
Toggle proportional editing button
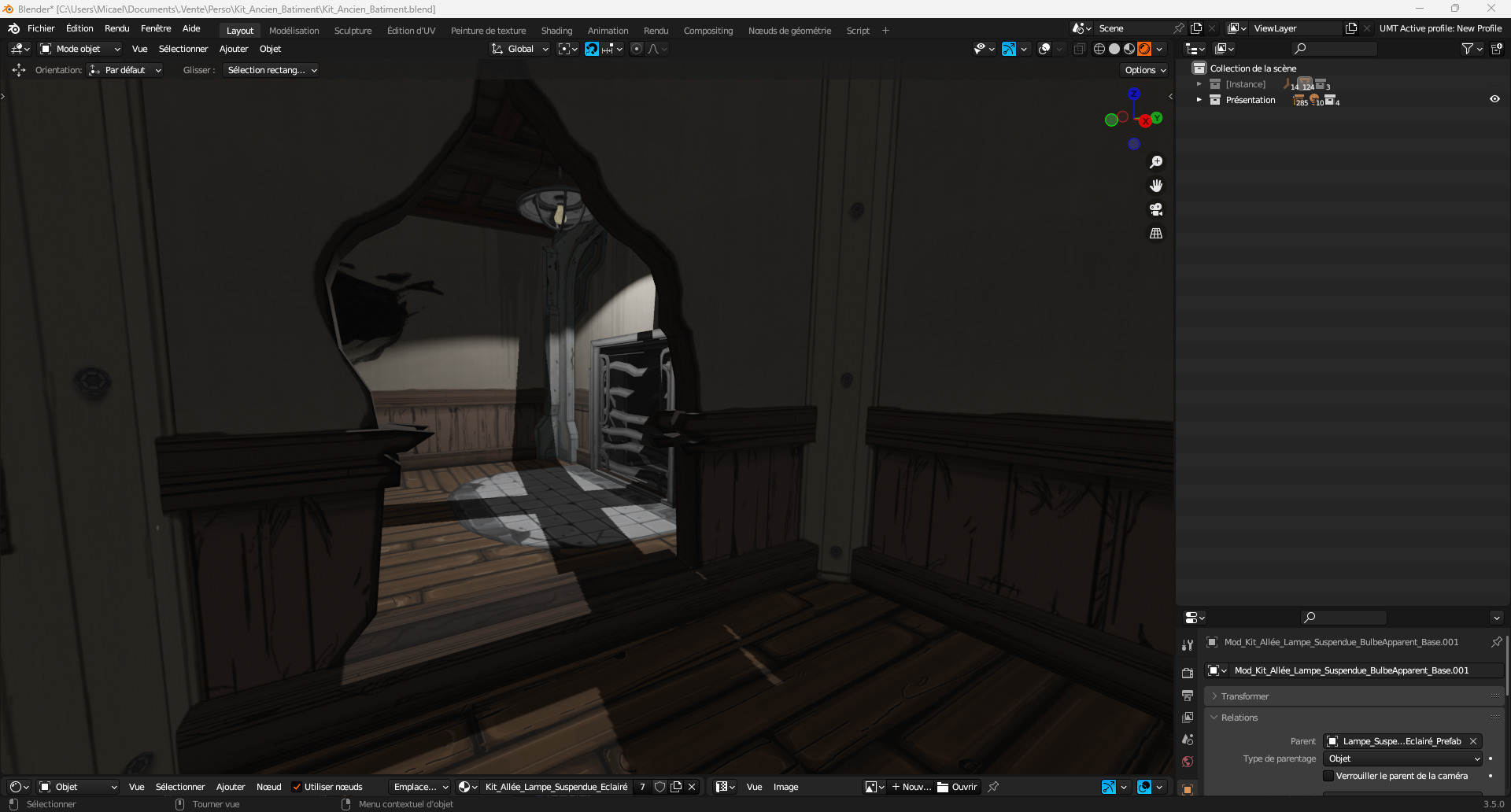637,49
